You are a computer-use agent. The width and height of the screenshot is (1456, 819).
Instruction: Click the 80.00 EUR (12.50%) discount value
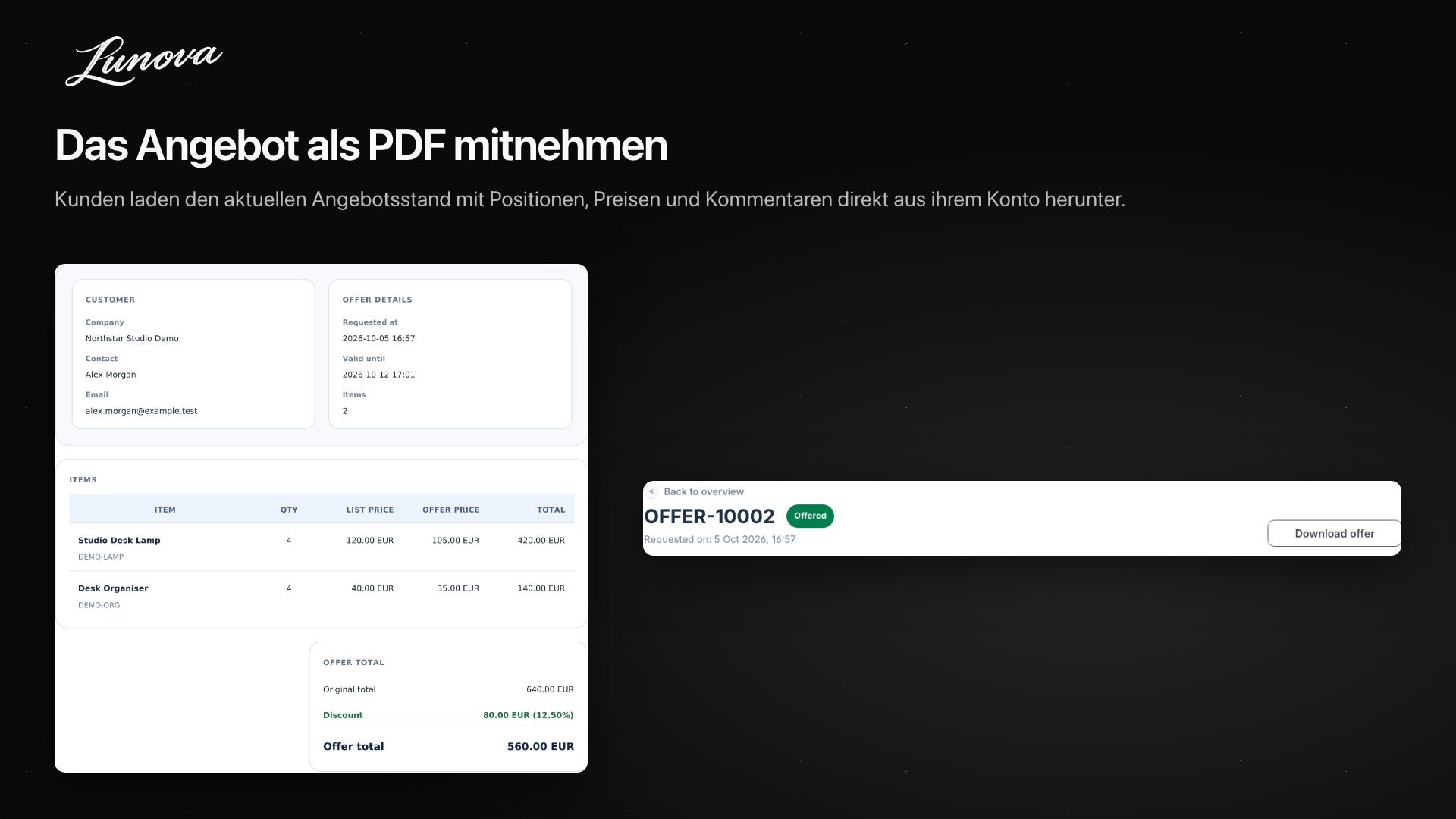pos(528,715)
